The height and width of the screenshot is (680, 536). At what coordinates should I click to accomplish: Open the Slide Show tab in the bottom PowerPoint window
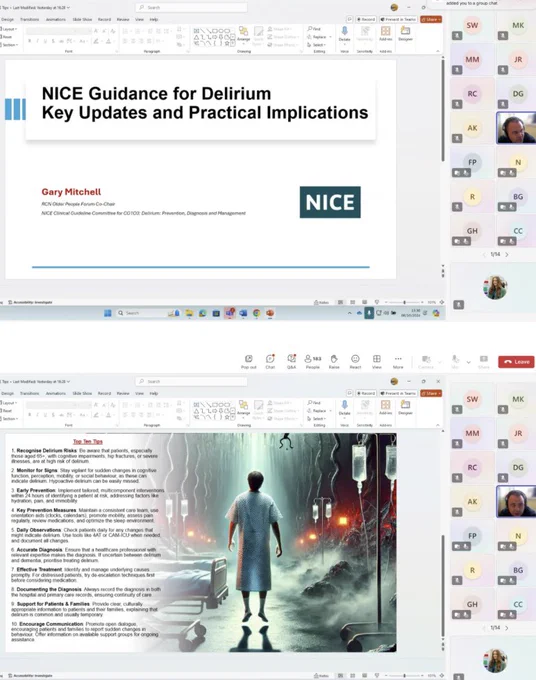82,393
